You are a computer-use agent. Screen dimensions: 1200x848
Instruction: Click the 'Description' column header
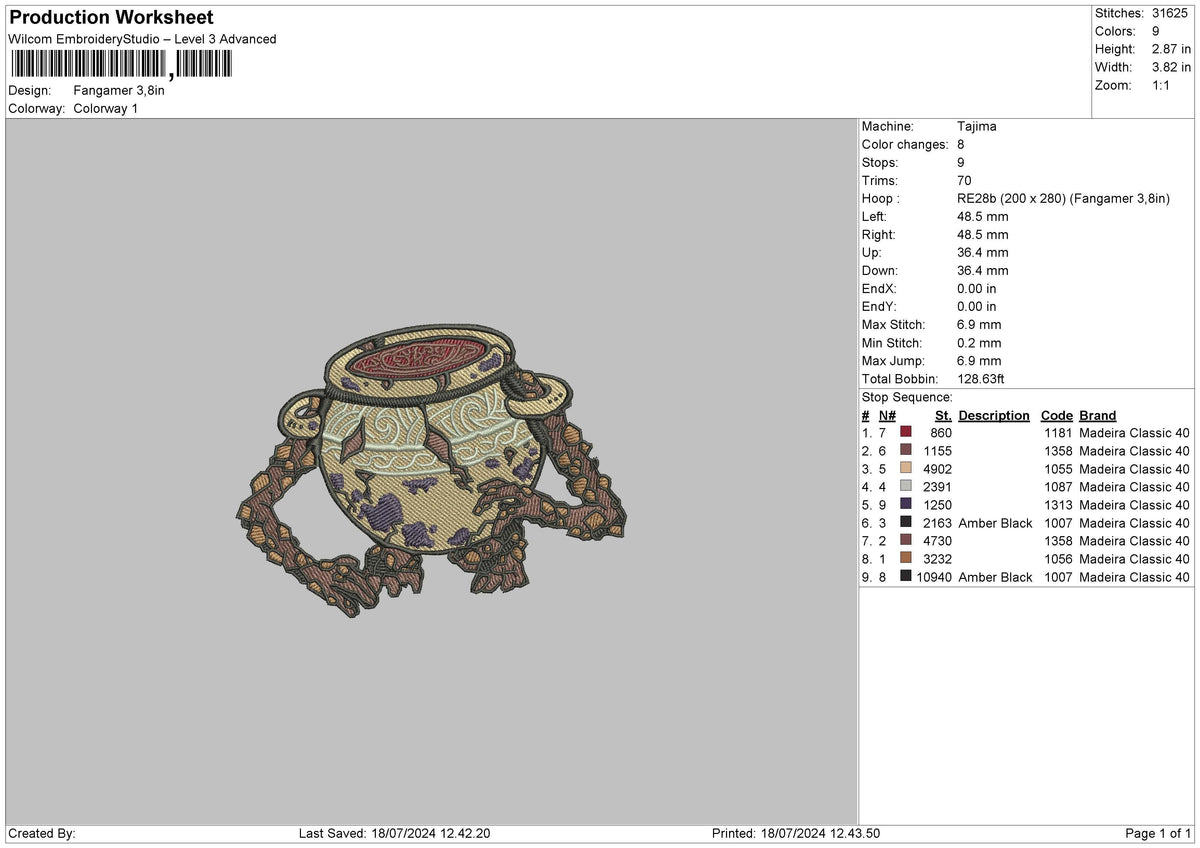pyautogui.click(x=994, y=415)
